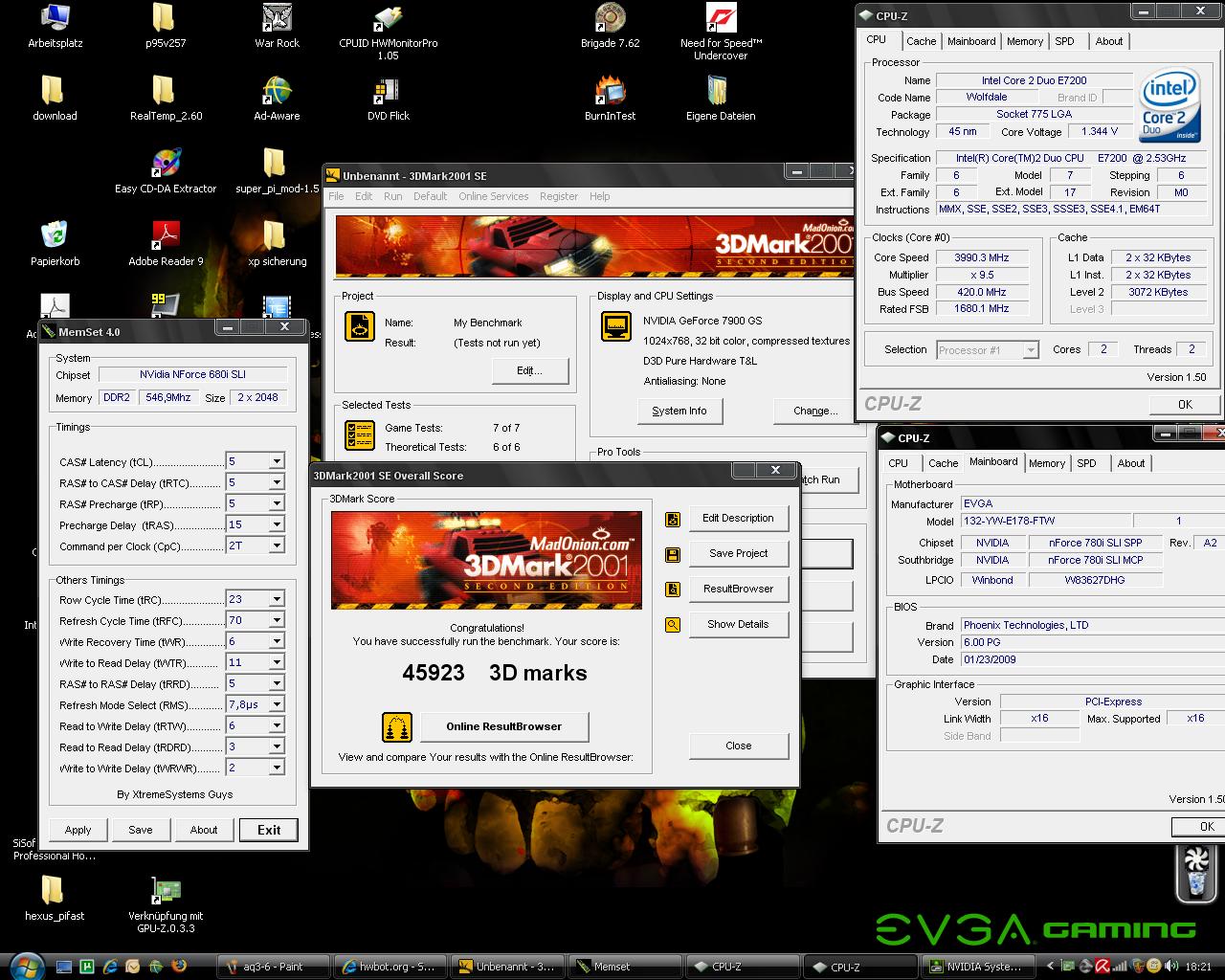1225x980 pixels.
Task: Open the Processor #1 selection dropdown
Action: (x=1031, y=350)
